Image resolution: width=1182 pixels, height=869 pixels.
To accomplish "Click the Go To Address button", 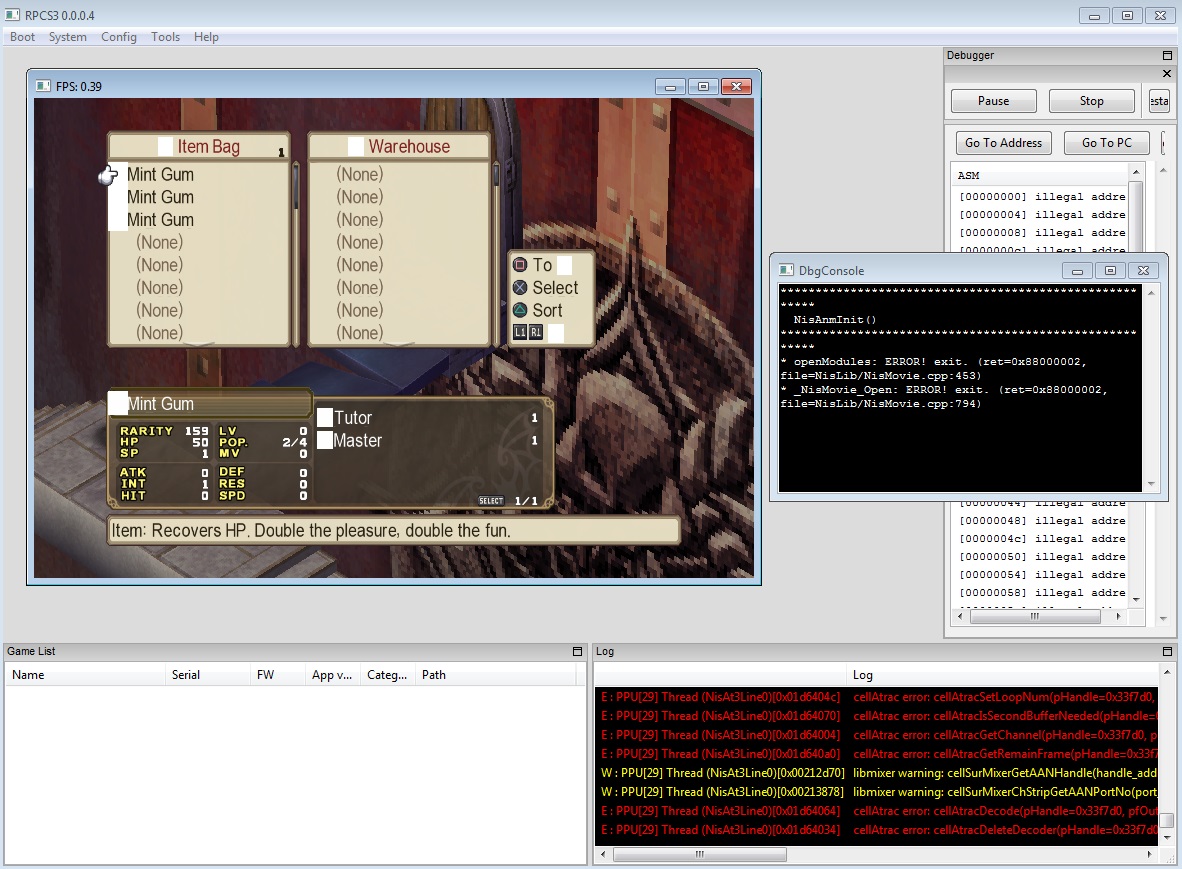I will coord(1005,143).
